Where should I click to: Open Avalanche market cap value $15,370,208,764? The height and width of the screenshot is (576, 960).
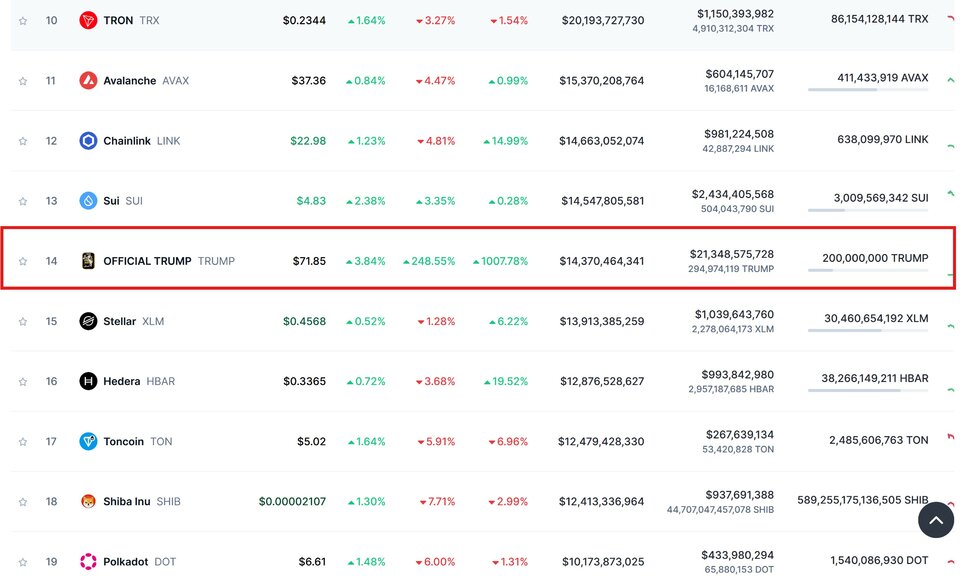(x=601, y=81)
